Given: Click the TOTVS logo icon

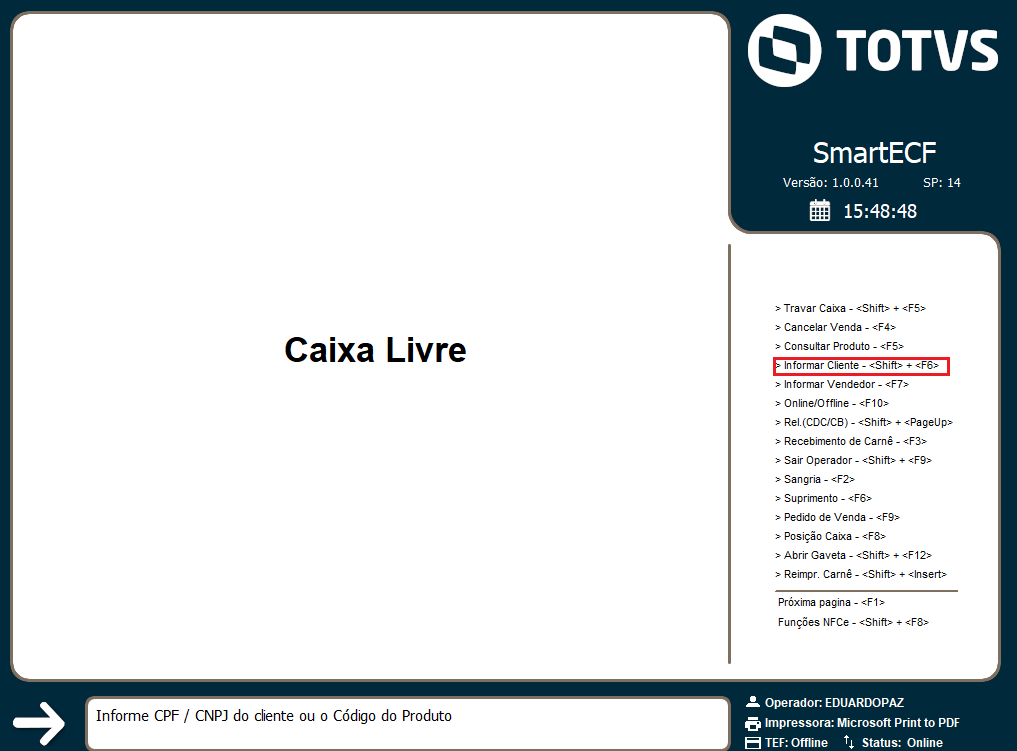Looking at the screenshot, I should 784,51.
